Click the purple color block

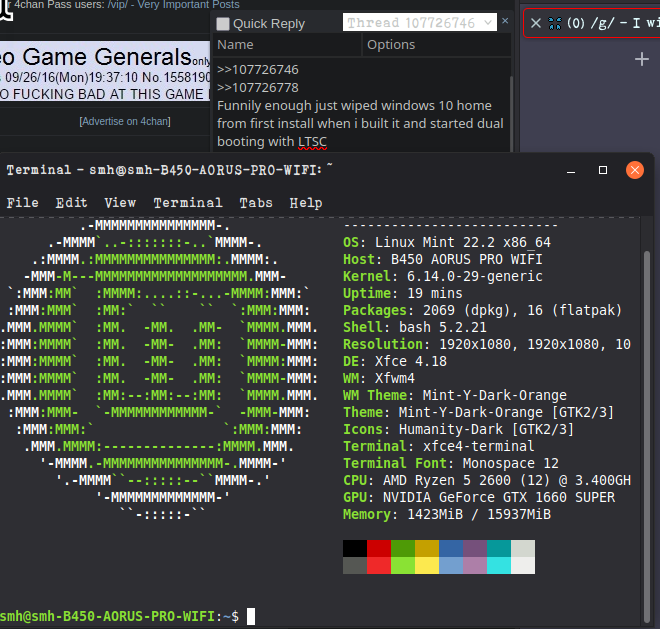475,549
